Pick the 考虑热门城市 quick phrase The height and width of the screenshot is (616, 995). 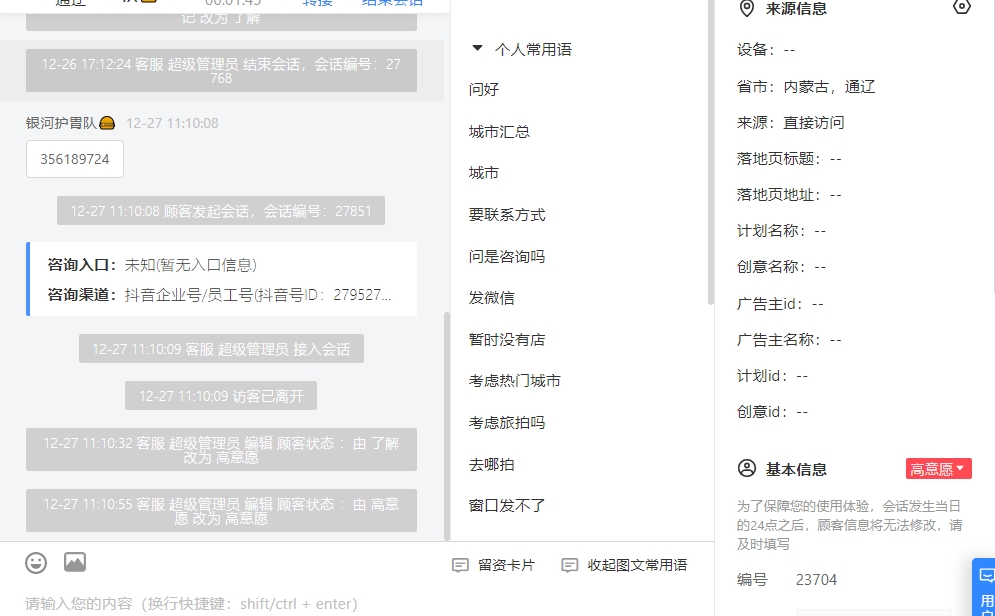[515, 381]
